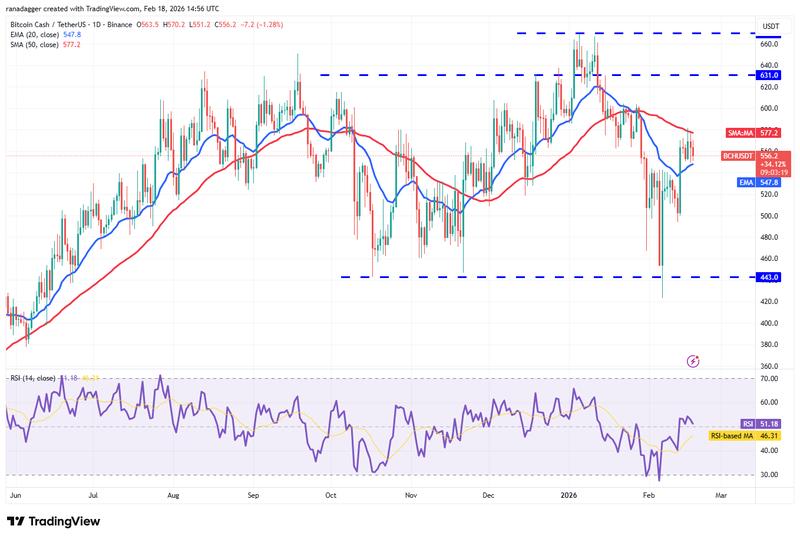Click the TradingView logo at bottom left
The height and width of the screenshot is (539, 800).
click(x=59, y=522)
